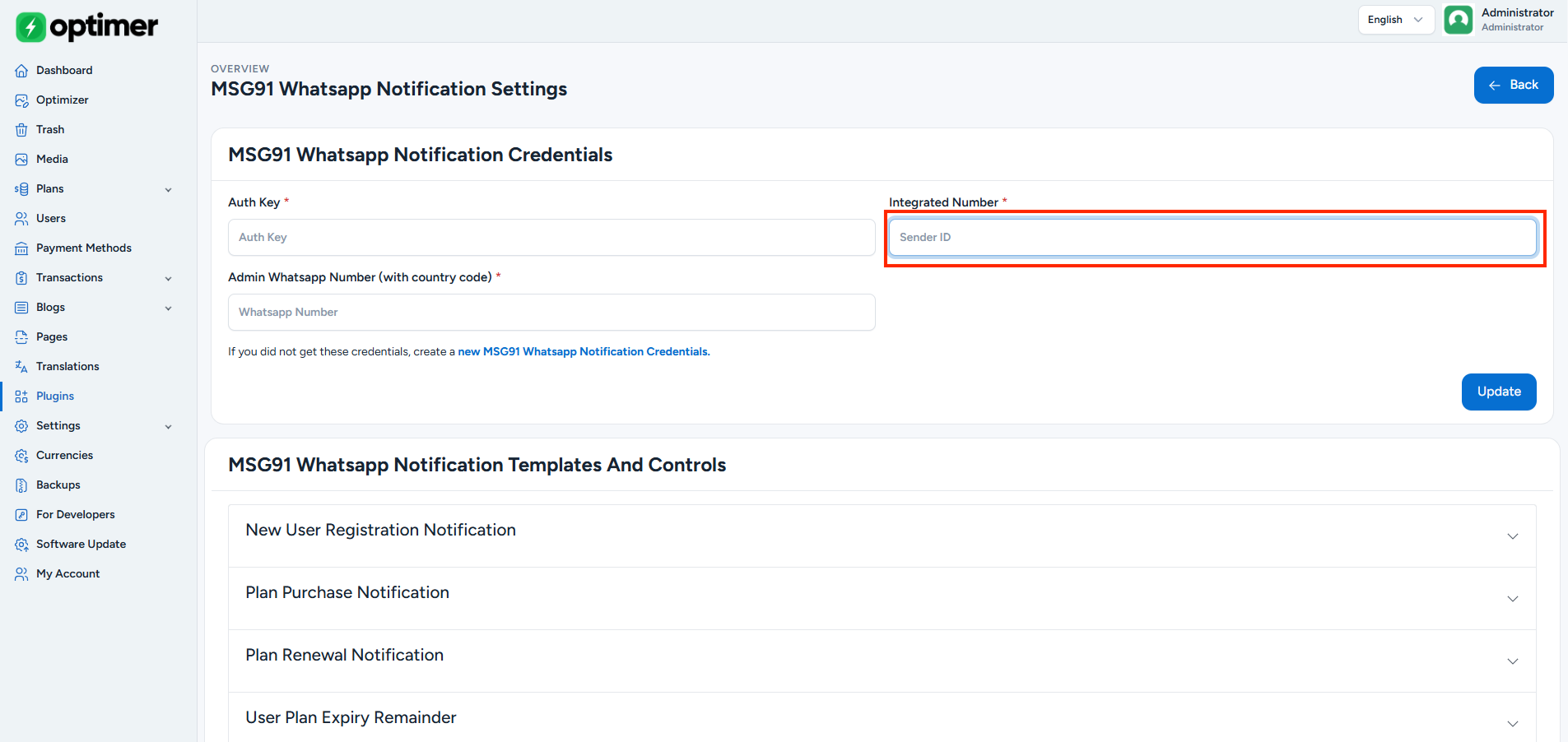This screenshot has height=742, width=1568.
Task: Expand Plan Renewal Notification section
Action: click(x=882, y=661)
